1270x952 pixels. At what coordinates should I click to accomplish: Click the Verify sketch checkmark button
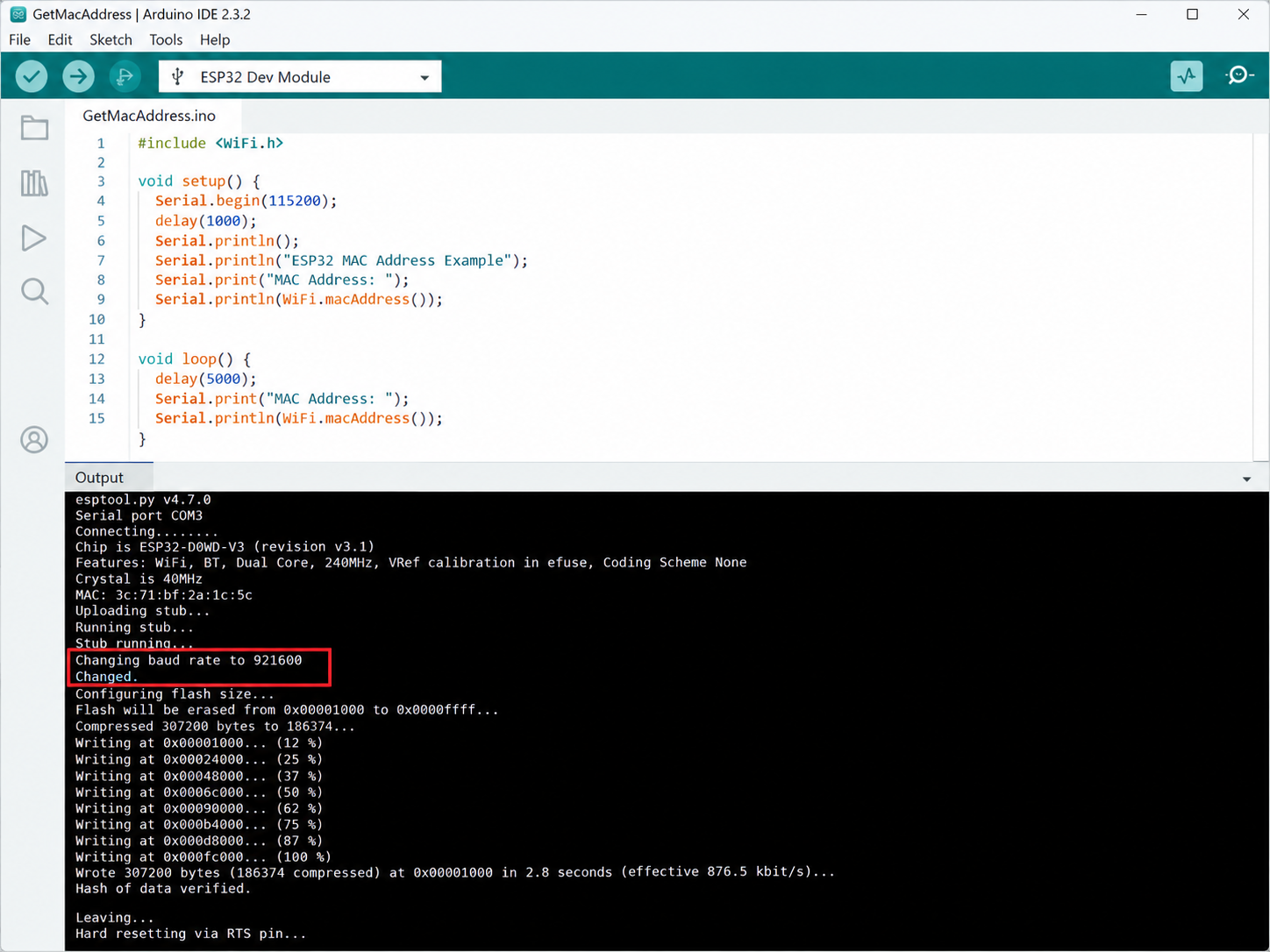(x=32, y=76)
